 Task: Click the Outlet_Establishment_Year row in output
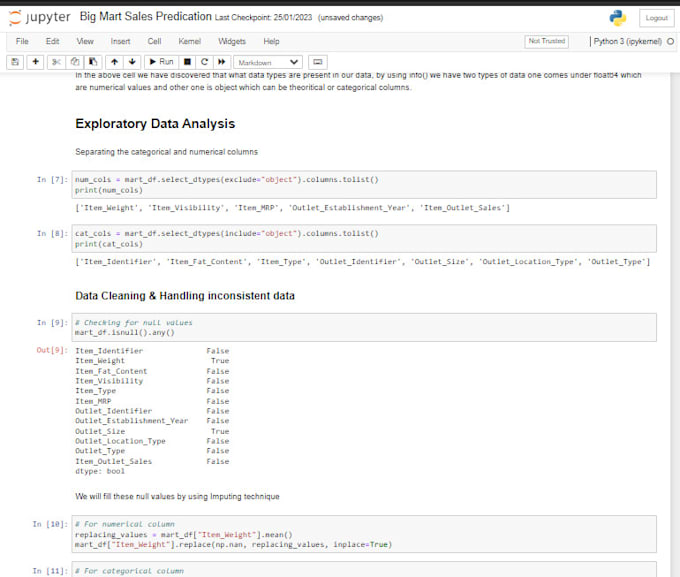point(152,421)
